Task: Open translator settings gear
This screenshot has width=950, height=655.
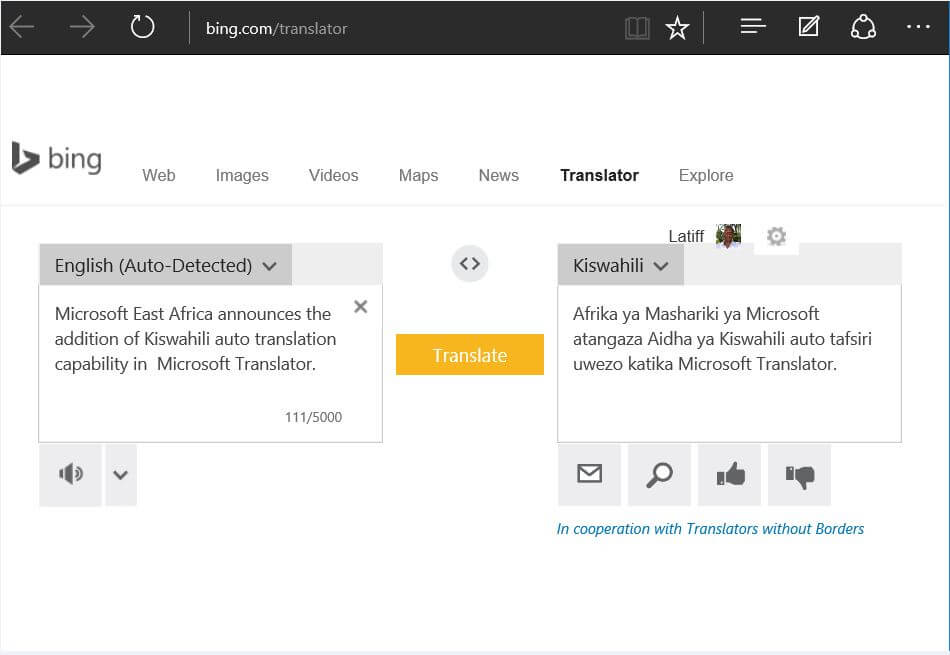Action: [x=776, y=236]
